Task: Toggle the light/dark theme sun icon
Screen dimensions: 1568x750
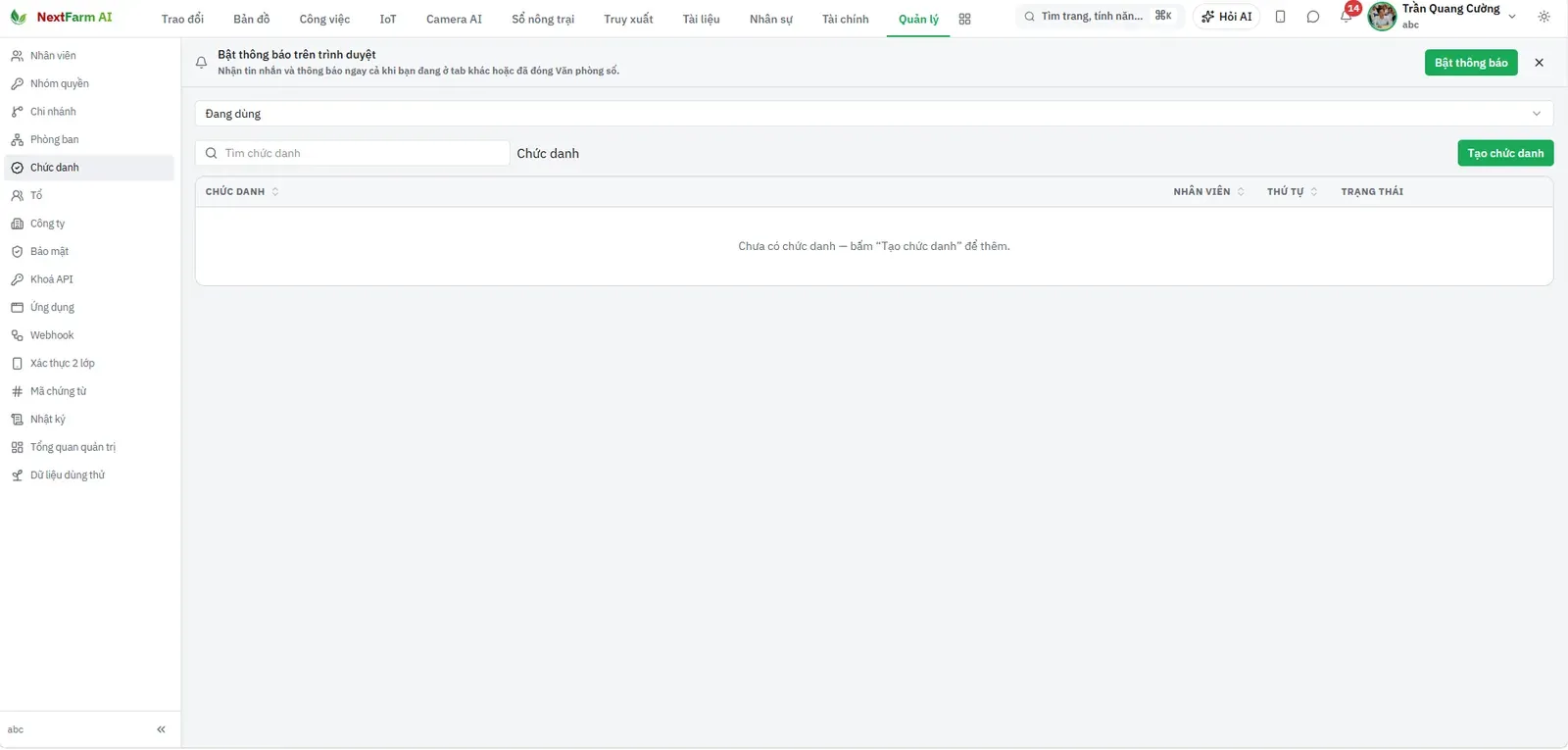Action: coord(1543,17)
